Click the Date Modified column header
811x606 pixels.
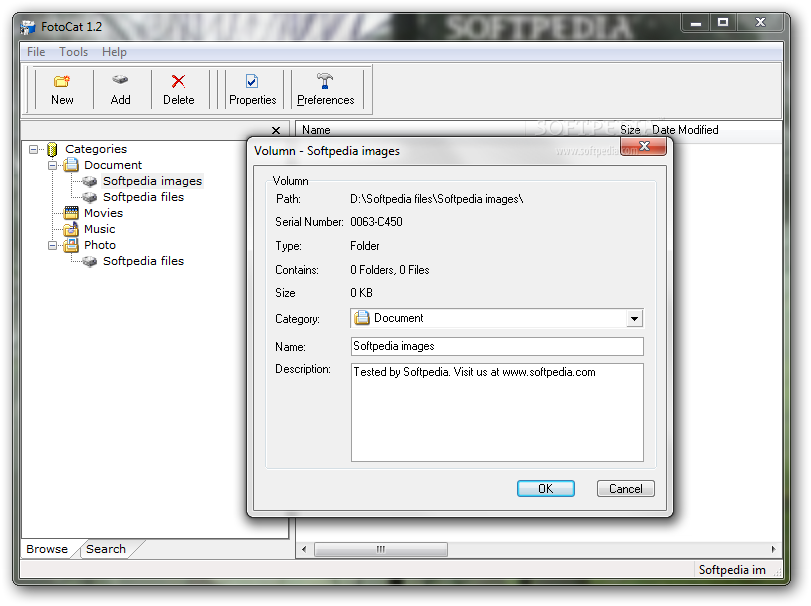point(685,130)
